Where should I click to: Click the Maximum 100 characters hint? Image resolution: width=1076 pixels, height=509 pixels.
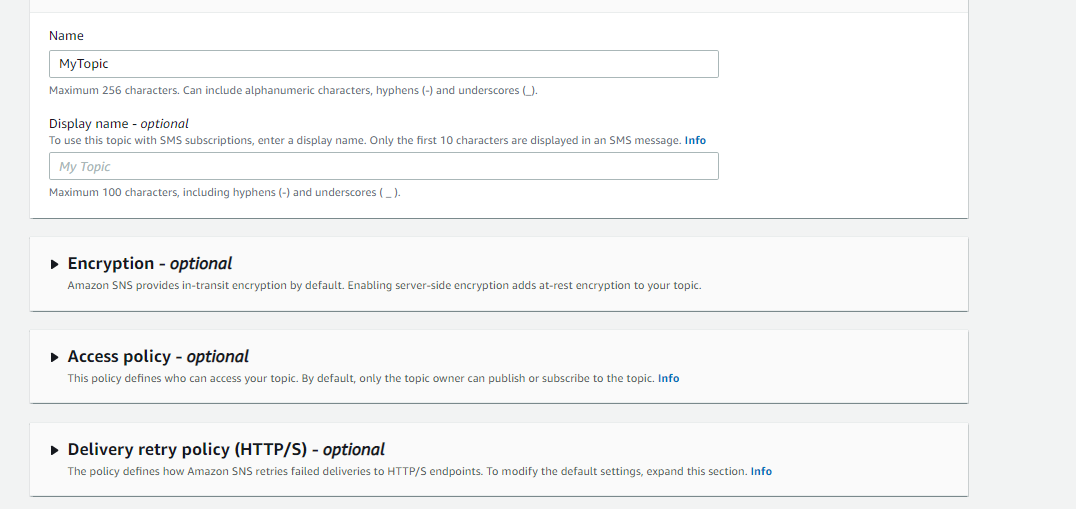[x=225, y=192]
